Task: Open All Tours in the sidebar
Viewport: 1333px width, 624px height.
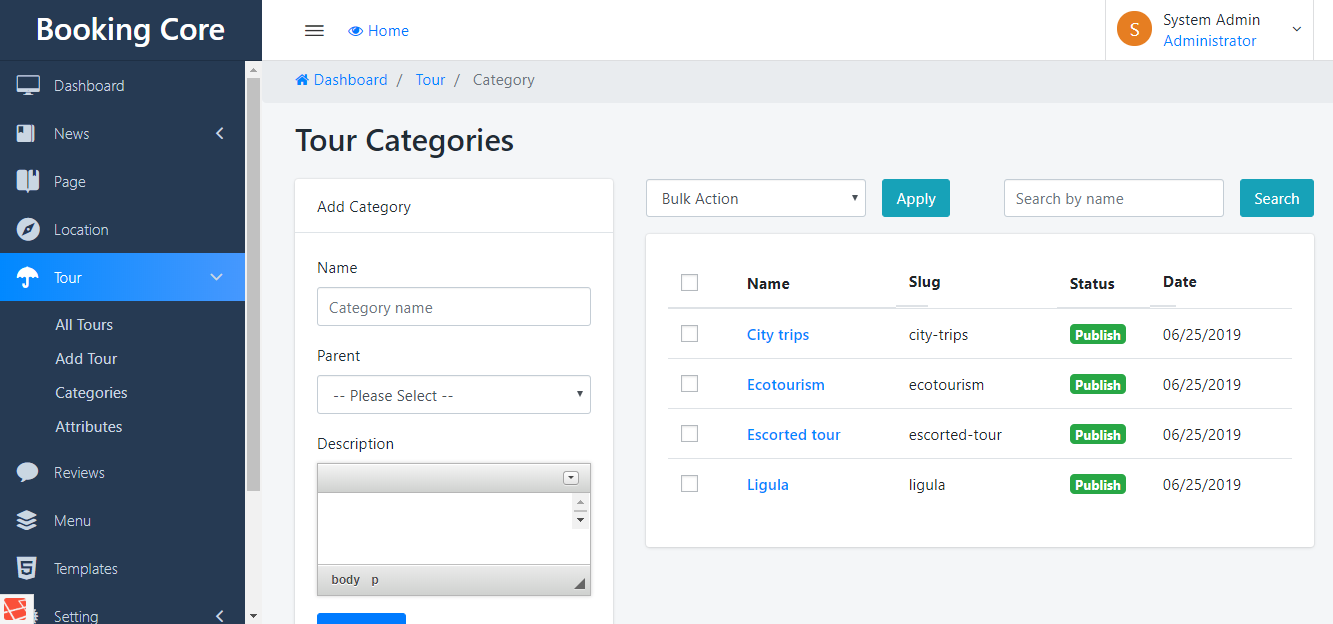Action: point(84,325)
